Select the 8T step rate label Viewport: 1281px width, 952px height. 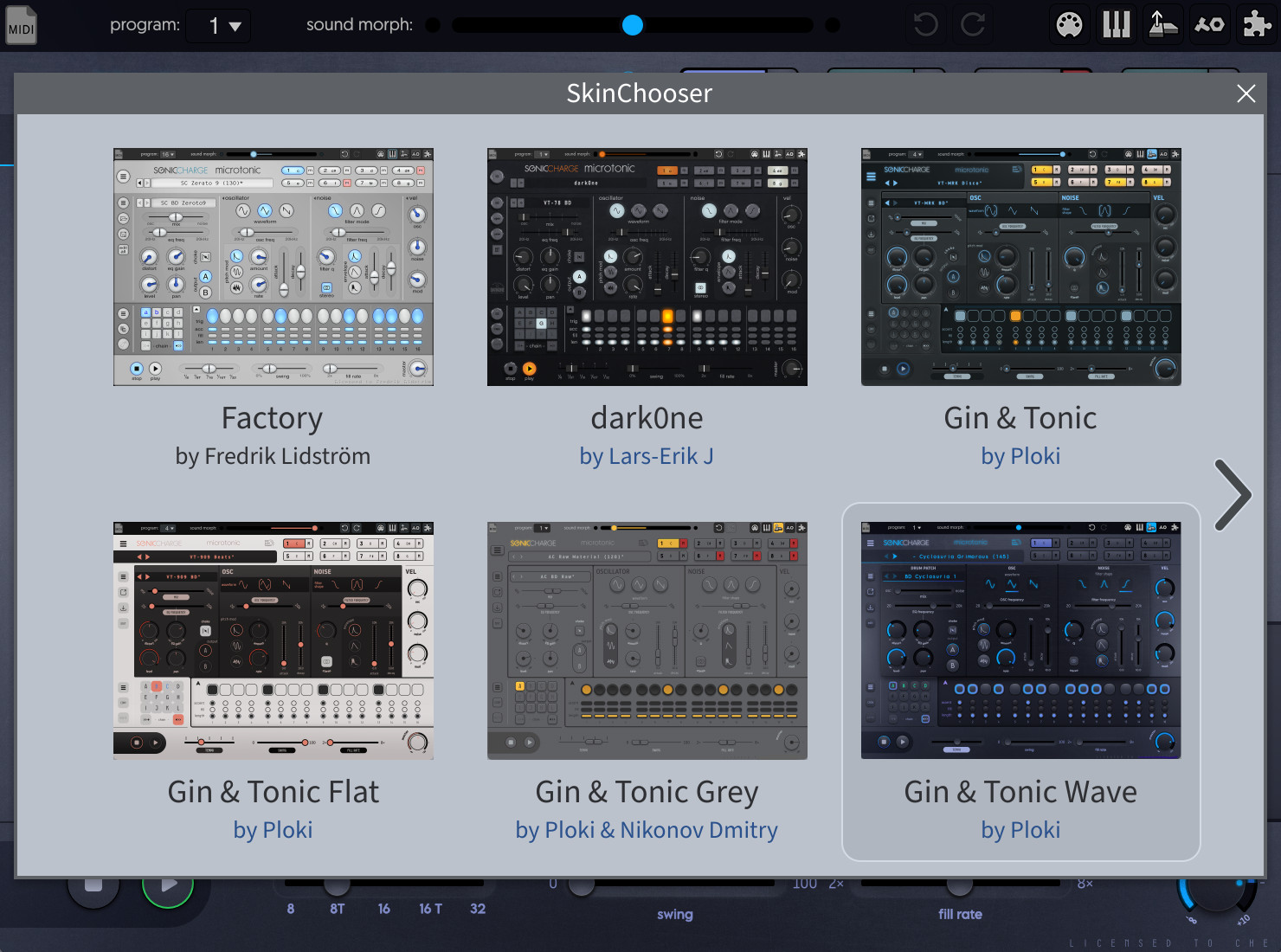pyautogui.click(x=338, y=909)
